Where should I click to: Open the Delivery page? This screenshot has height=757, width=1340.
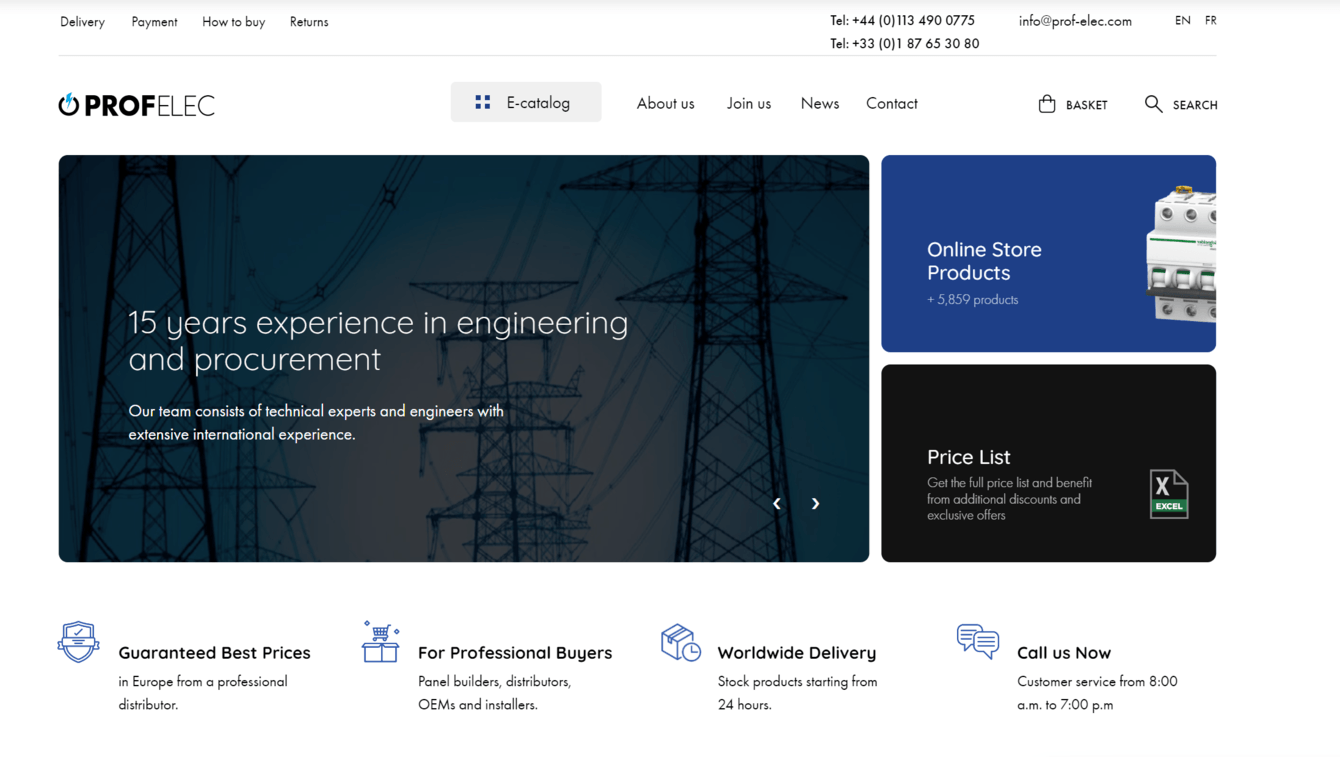[82, 22]
